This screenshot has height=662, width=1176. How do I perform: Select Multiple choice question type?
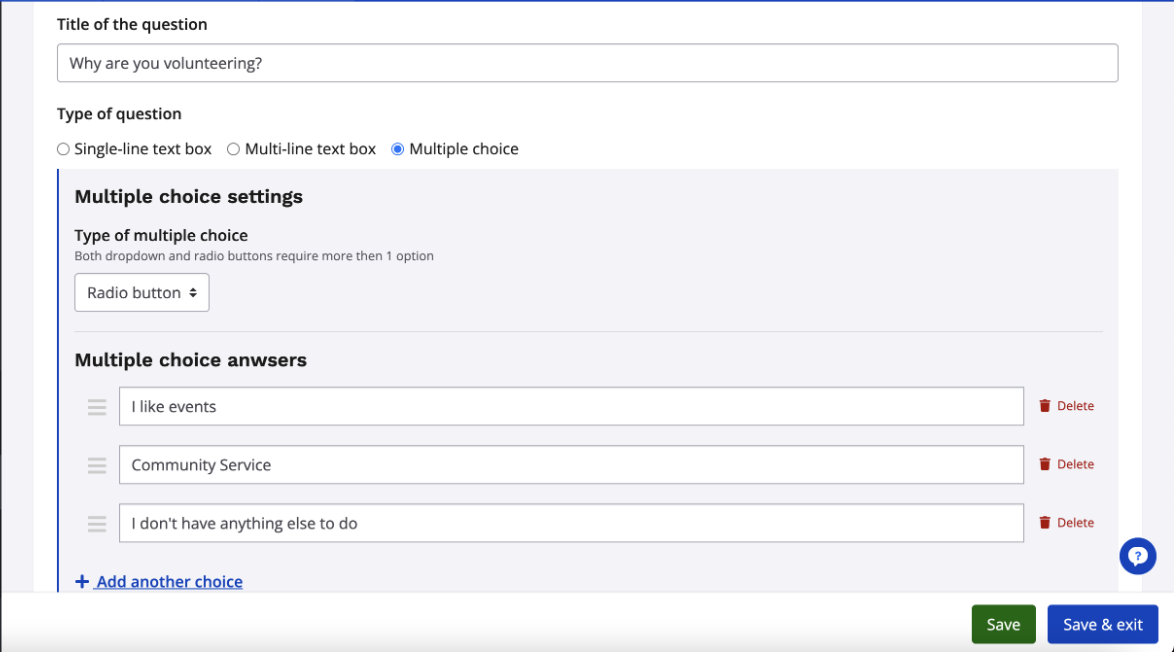(x=398, y=150)
